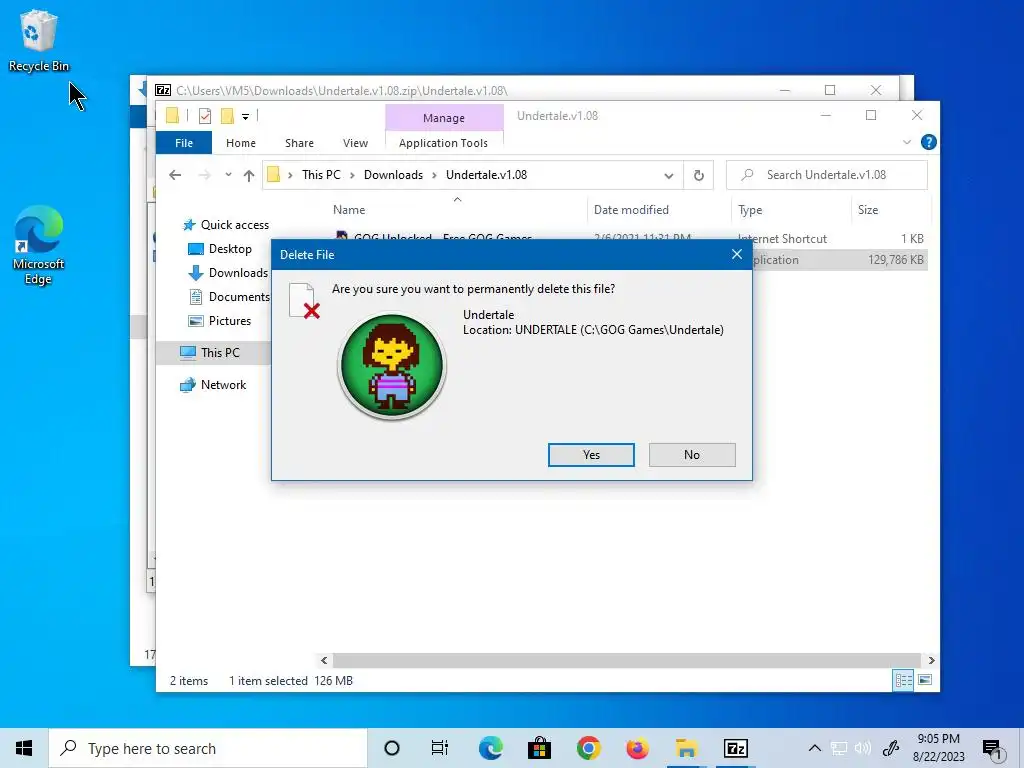Open the Share ribbon tab
The width and height of the screenshot is (1024, 768).
point(299,143)
